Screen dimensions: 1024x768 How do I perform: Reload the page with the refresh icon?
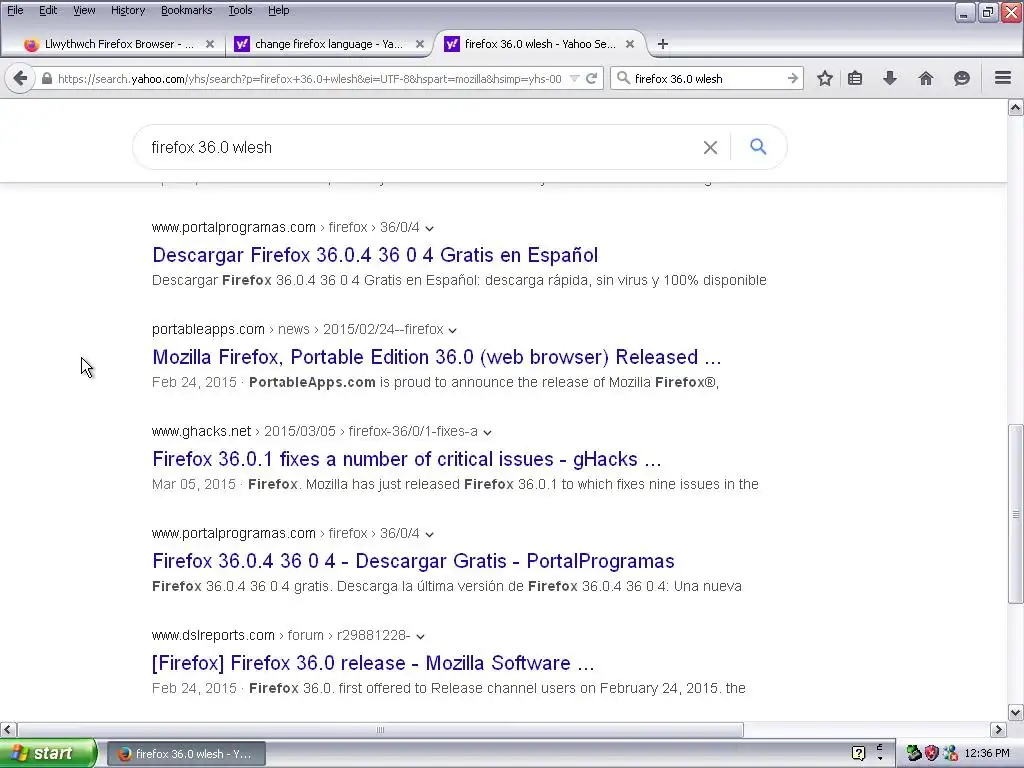[x=591, y=78]
